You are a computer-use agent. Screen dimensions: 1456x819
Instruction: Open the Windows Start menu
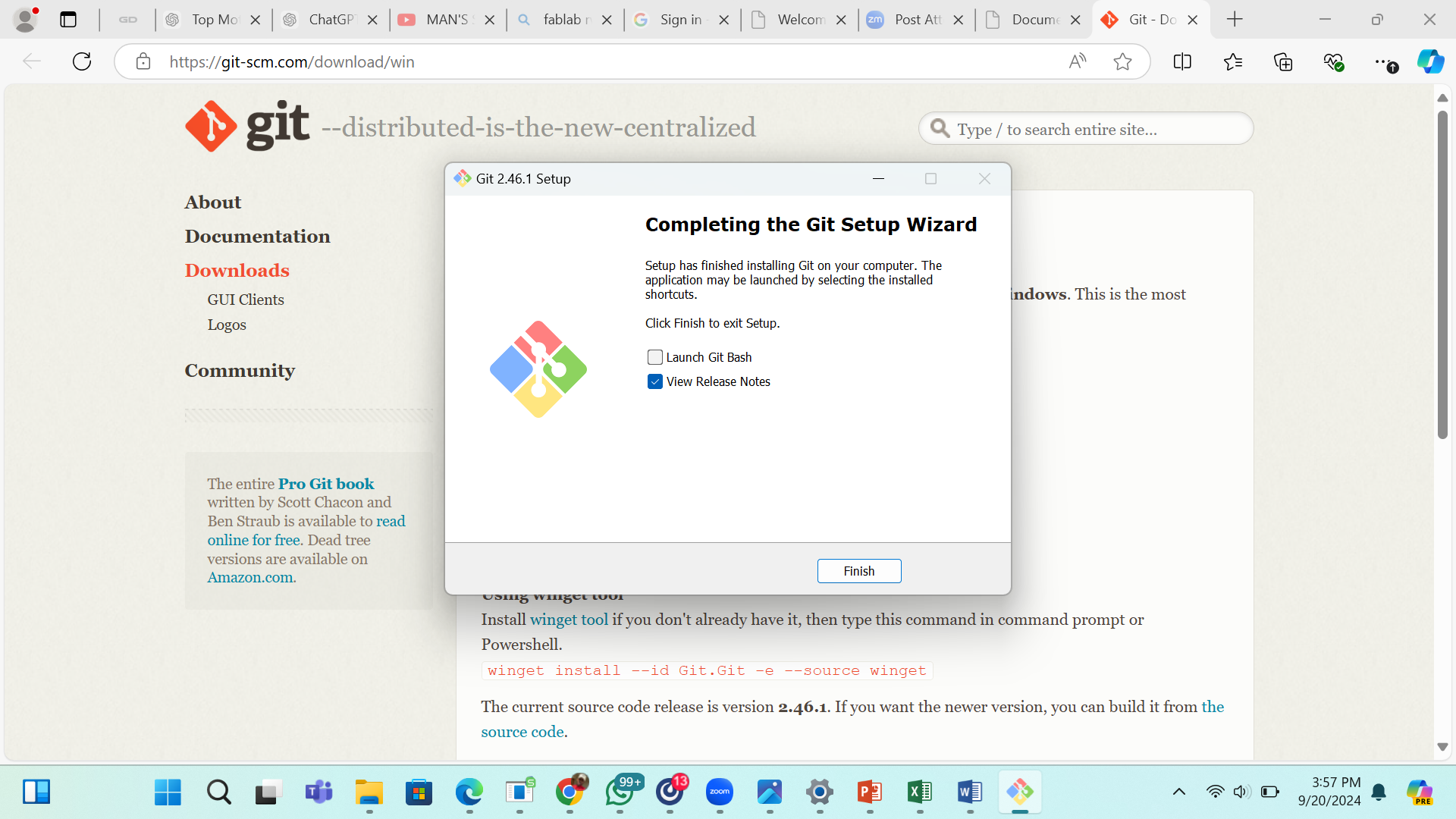pos(168,792)
